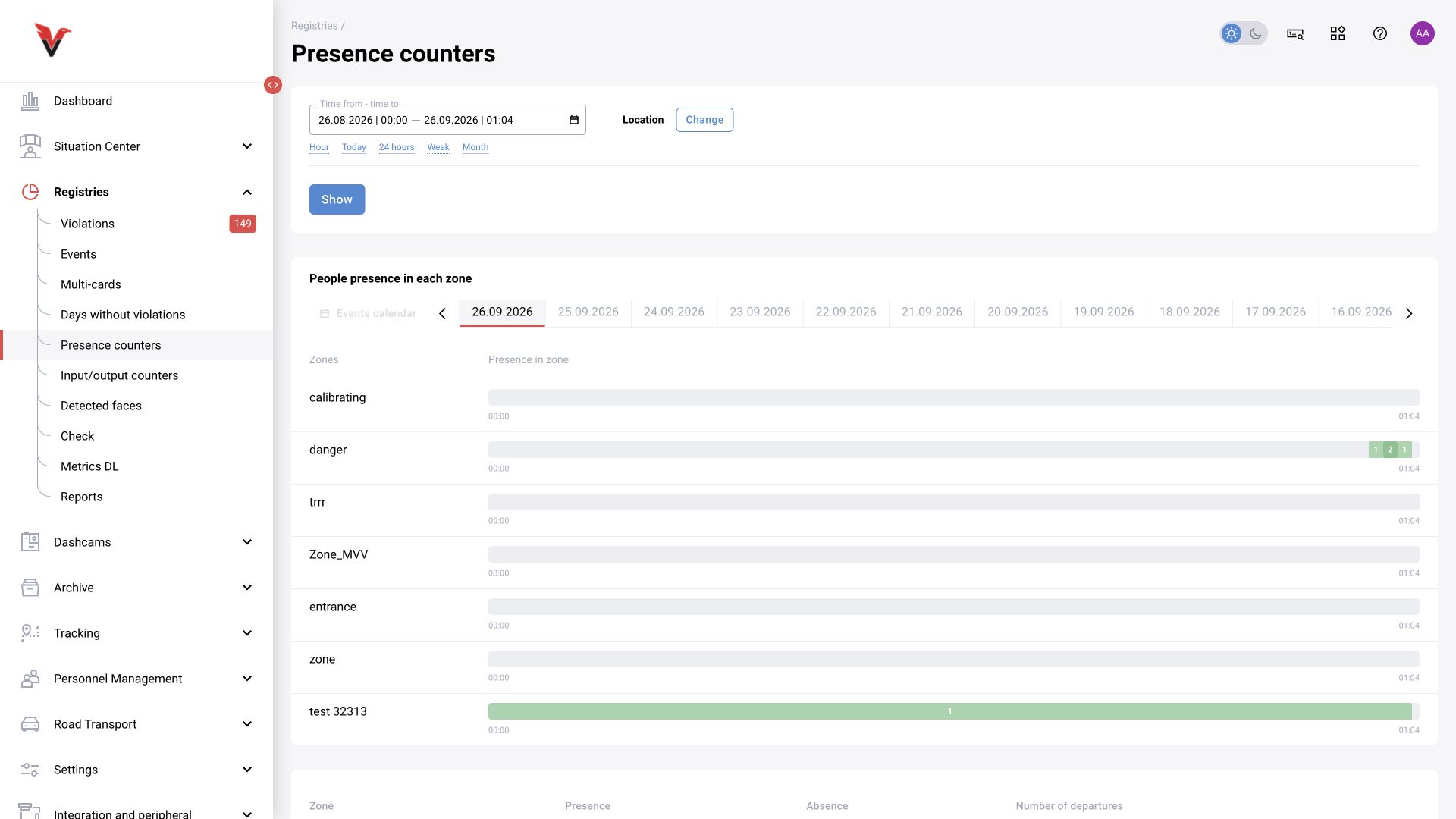Click the Show button
Viewport: 1456px width, 819px height.
337,199
